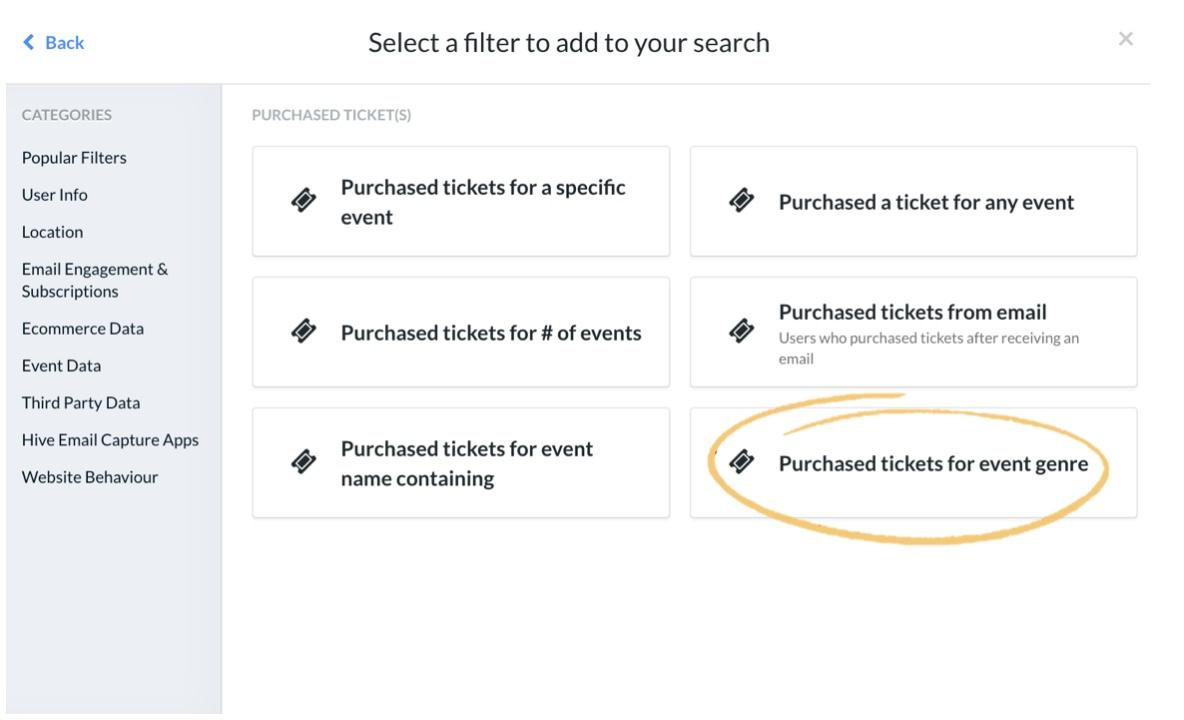Select Hive Email Capture Apps category
Viewport: 1184px width, 720px height.
click(x=110, y=440)
